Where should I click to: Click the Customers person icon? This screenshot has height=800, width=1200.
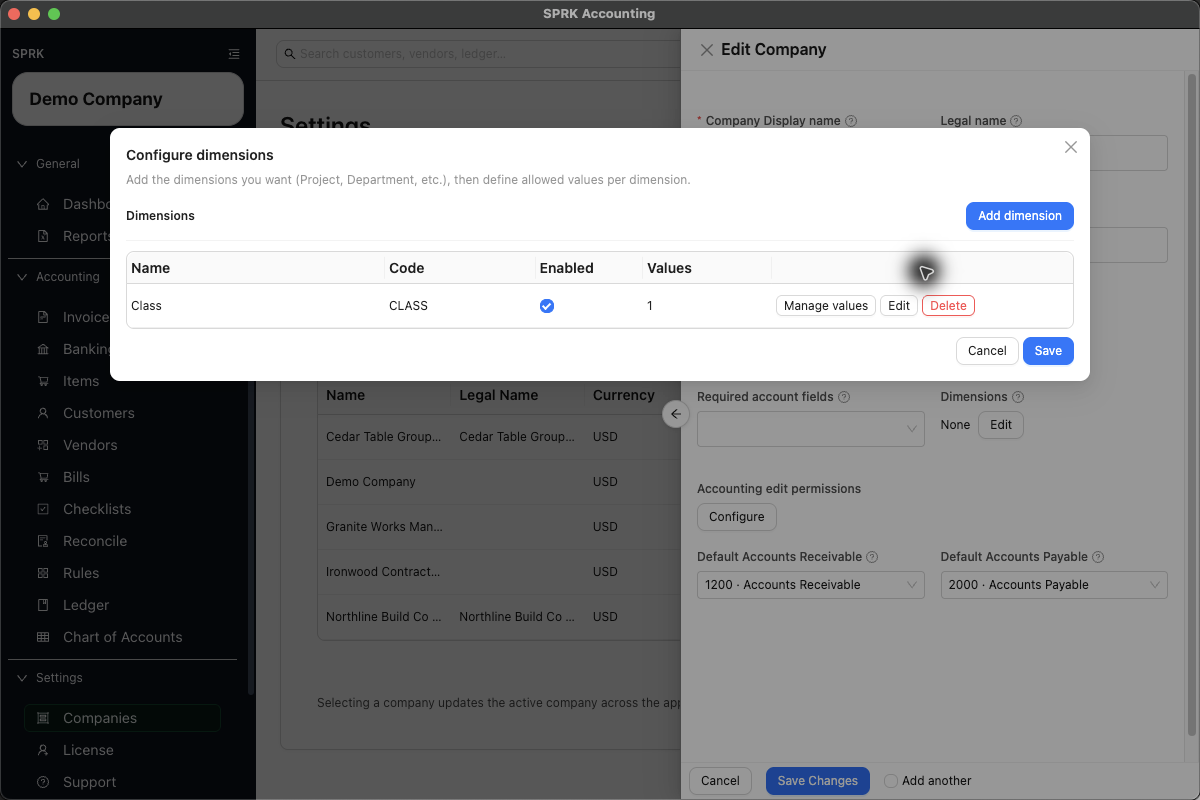tap(43, 413)
